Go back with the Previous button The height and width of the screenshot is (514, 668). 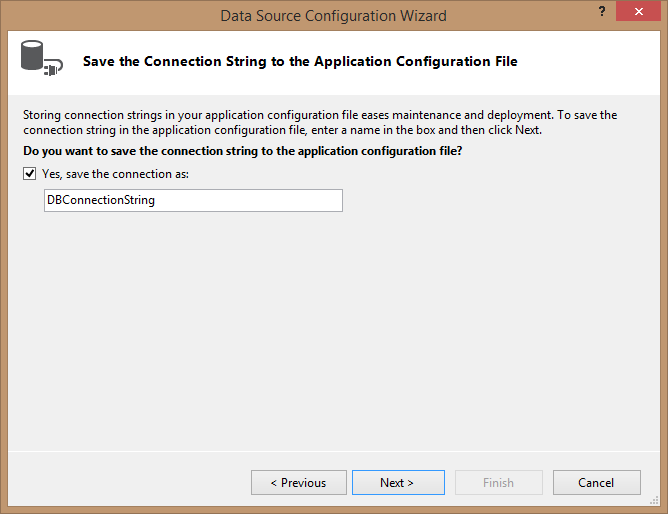299,482
